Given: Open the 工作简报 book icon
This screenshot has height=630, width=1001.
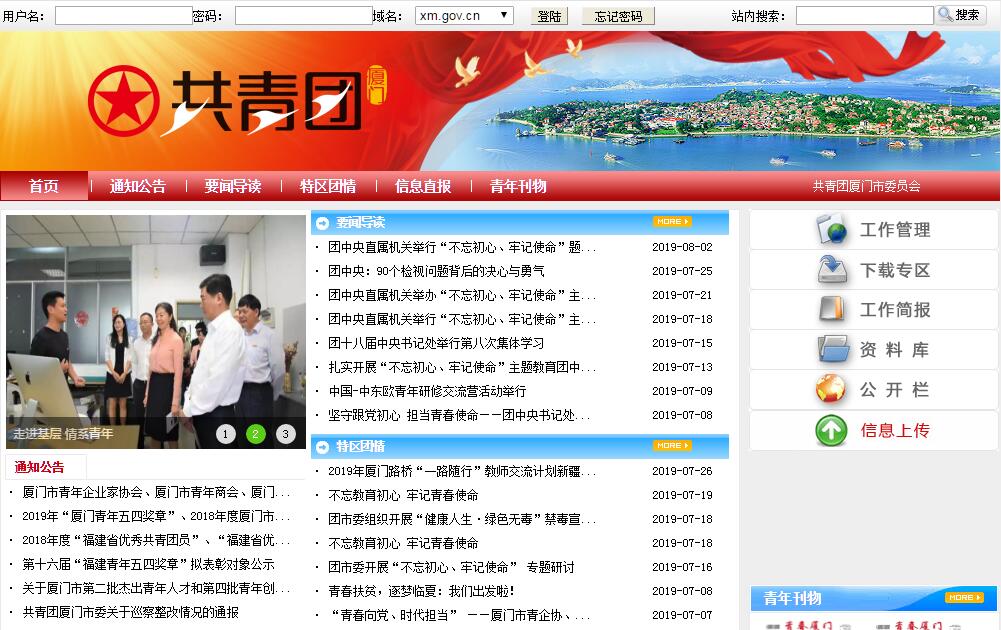Looking at the screenshot, I should pos(832,310).
